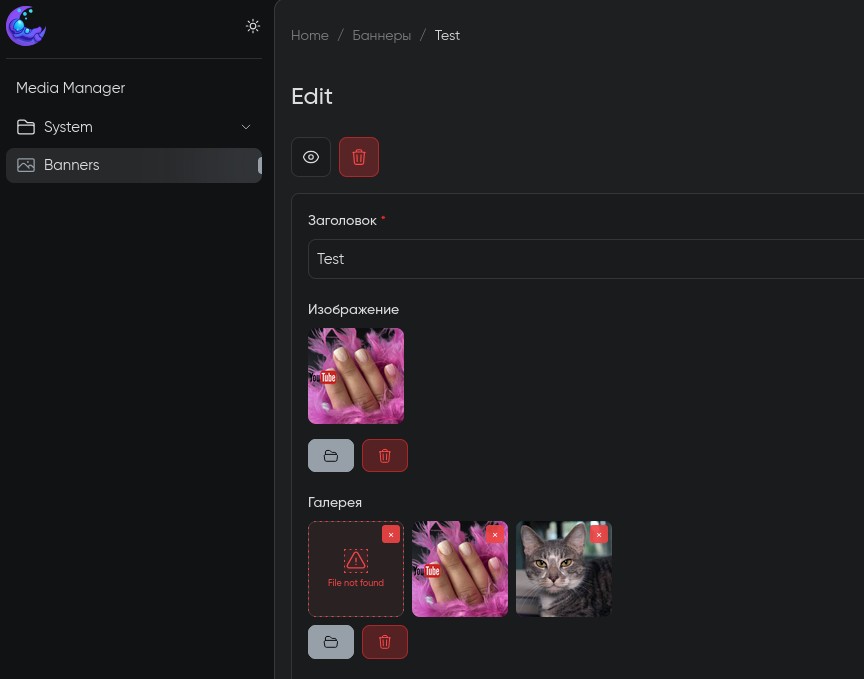Image resolution: width=864 pixels, height=679 pixels.
Task: Open the System folder menu item
Action: 134,127
